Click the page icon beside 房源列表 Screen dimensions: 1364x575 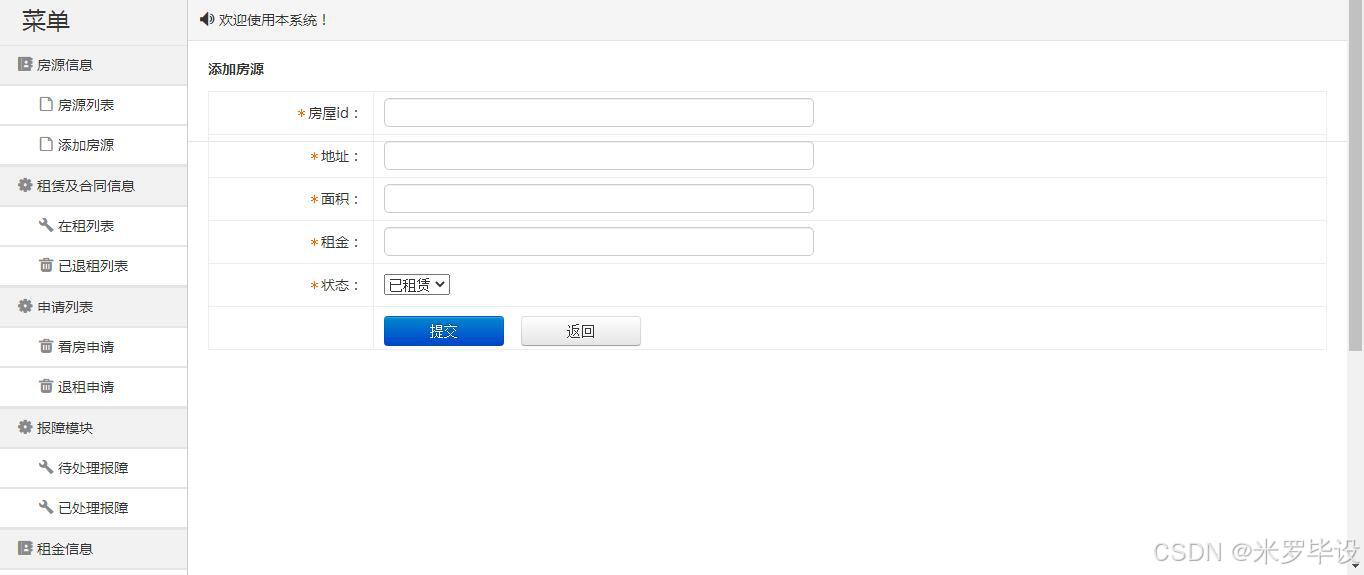46,104
